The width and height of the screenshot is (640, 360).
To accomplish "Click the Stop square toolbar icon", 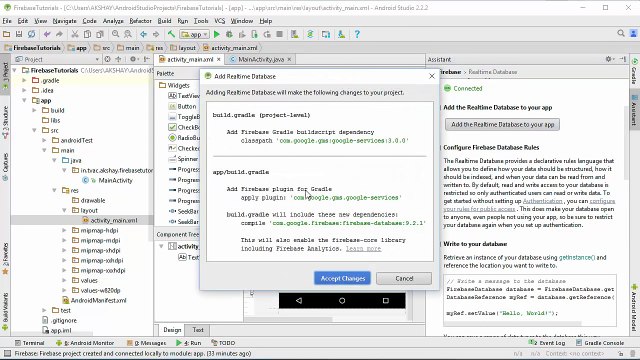I will click(x=280, y=34).
